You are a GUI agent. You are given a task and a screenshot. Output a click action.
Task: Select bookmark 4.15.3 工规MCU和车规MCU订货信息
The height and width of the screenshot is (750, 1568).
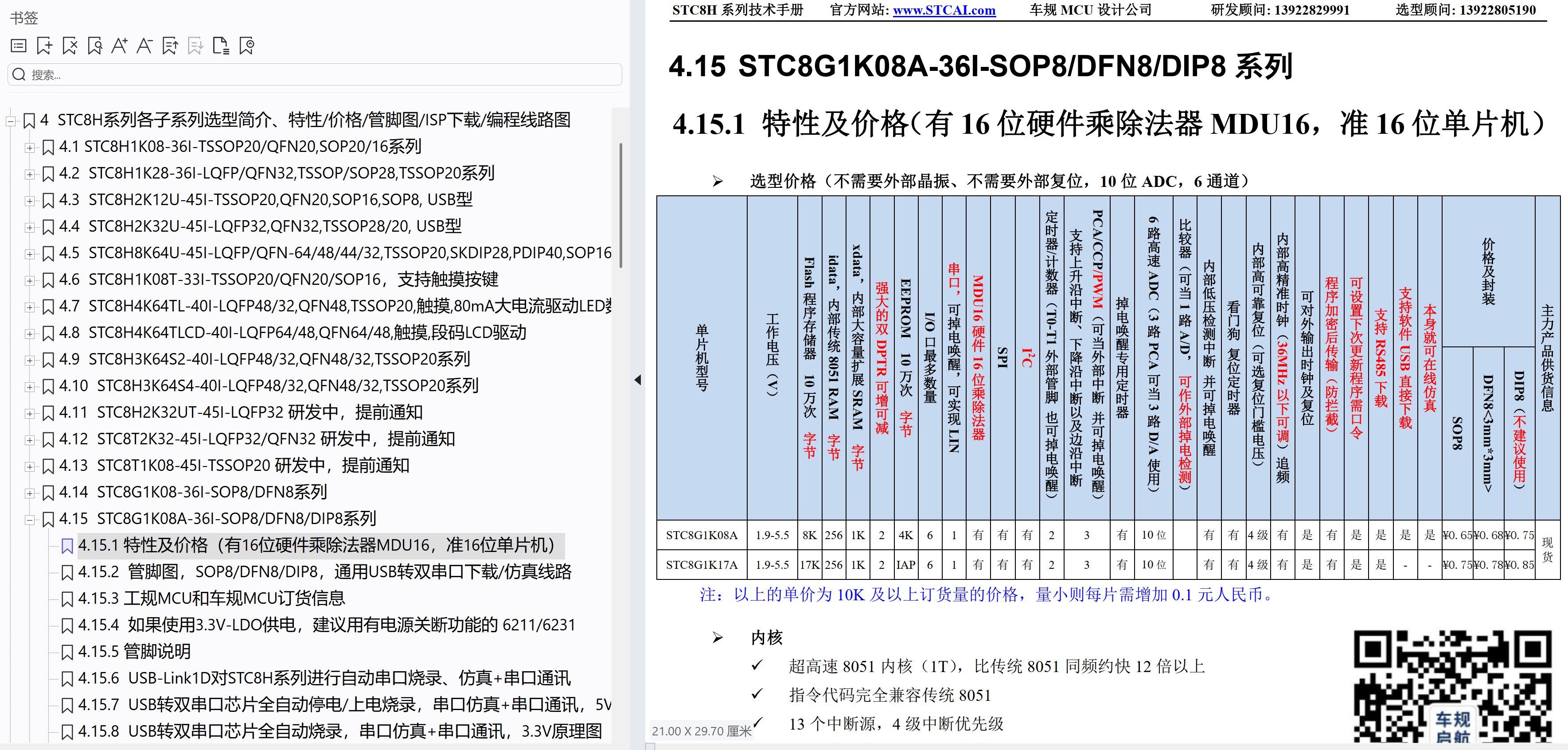(x=211, y=598)
